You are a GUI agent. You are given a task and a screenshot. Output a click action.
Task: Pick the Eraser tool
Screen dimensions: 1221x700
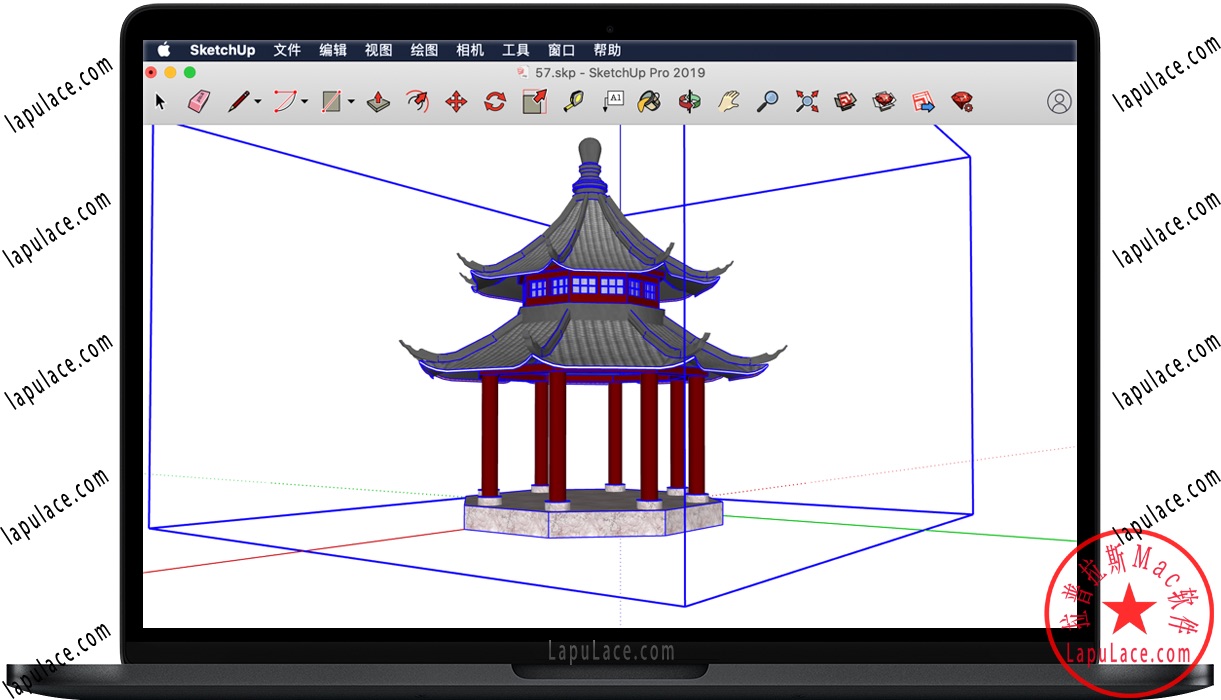click(x=199, y=101)
